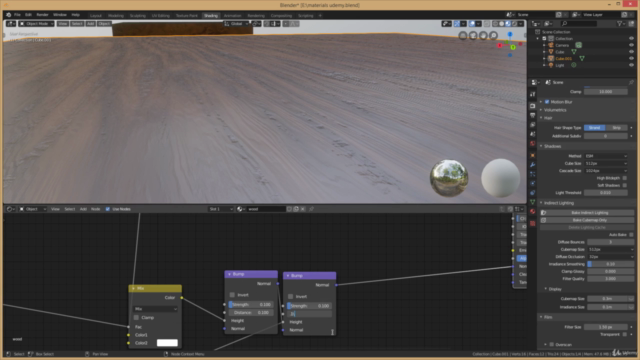Open the Object Mode dropdown
640x360 pixels.
click(36, 24)
